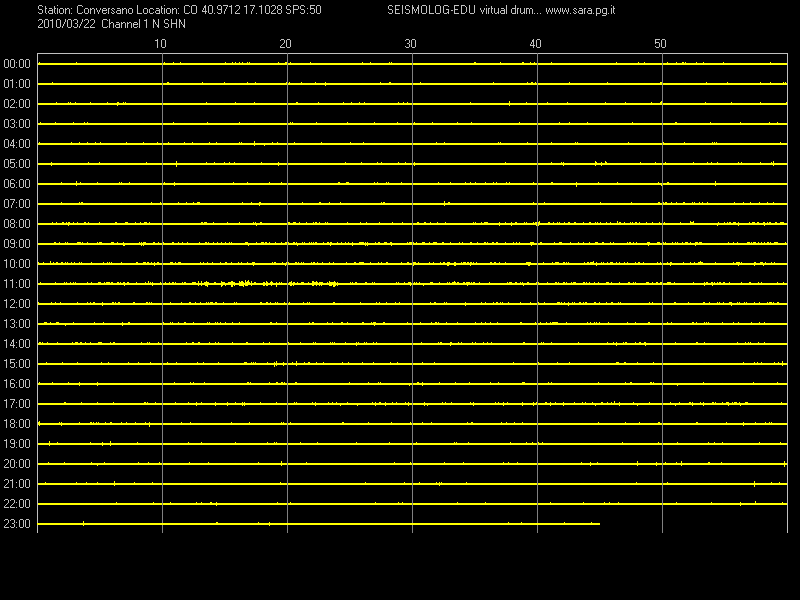
Task: Pick the 09:00 time label
Action: 17,244
